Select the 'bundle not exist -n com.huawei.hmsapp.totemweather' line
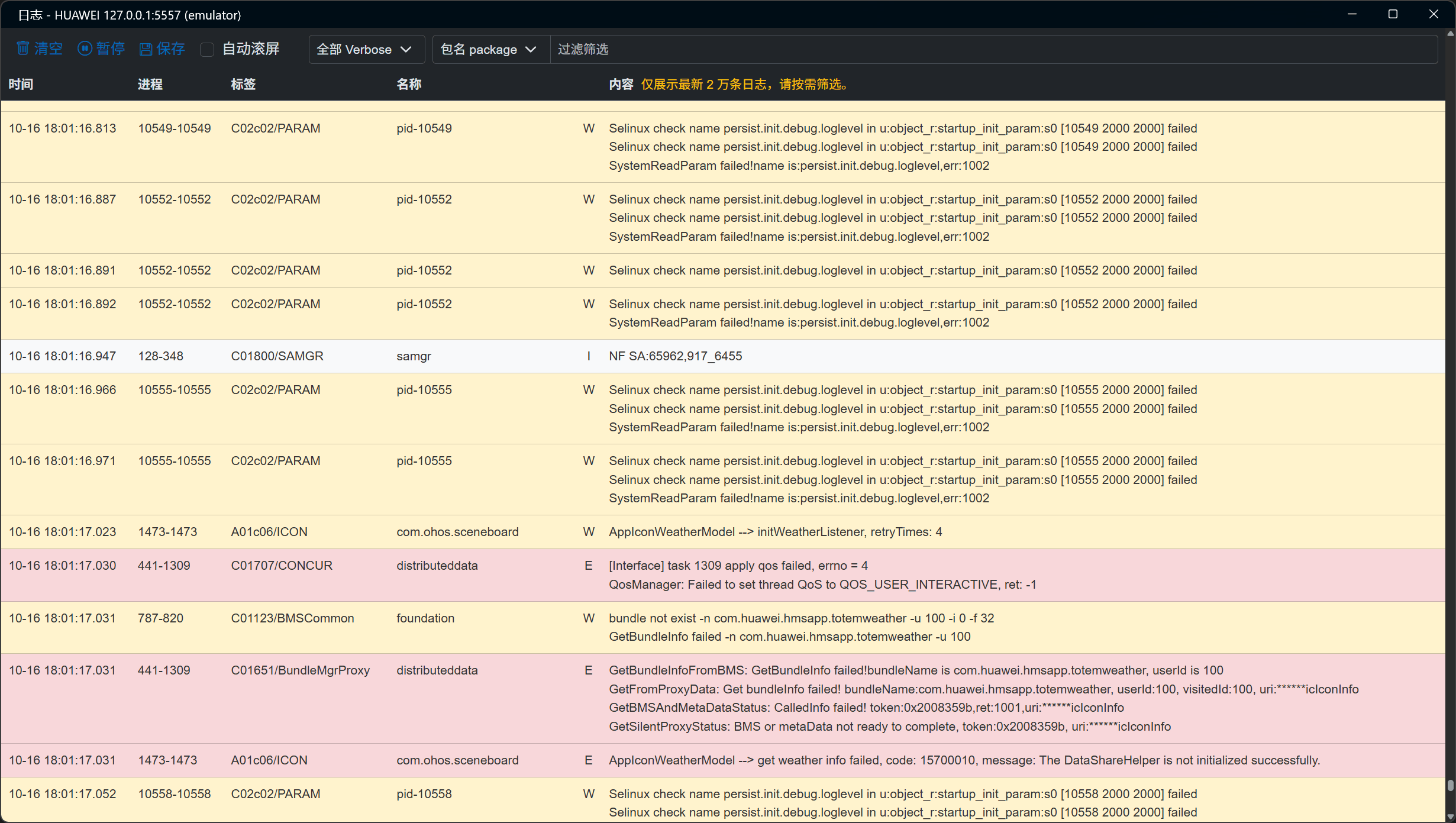The height and width of the screenshot is (823, 1456). pos(801,618)
